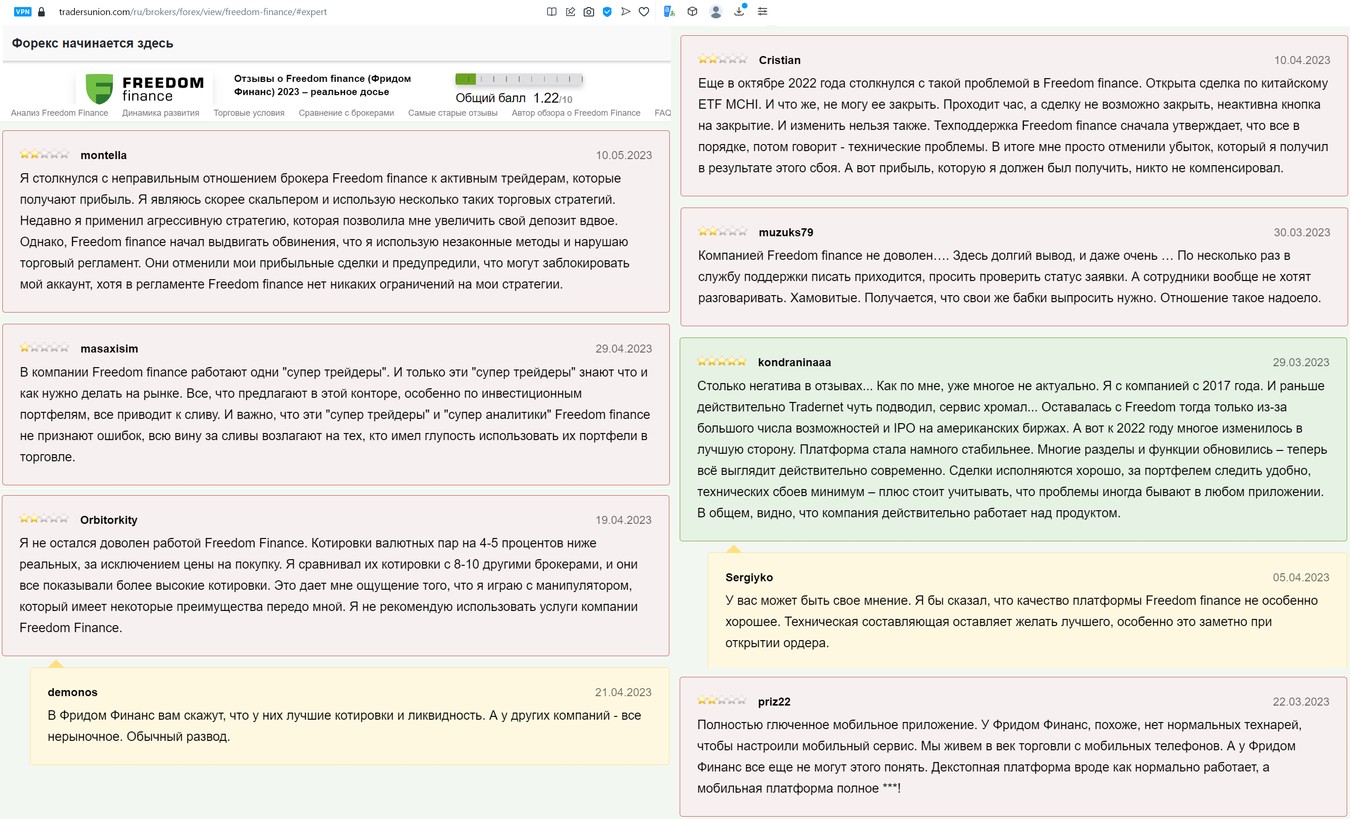This screenshot has height=819, width=1350.
Task: Click the blue shield ad blocker icon
Action: (x=607, y=12)
